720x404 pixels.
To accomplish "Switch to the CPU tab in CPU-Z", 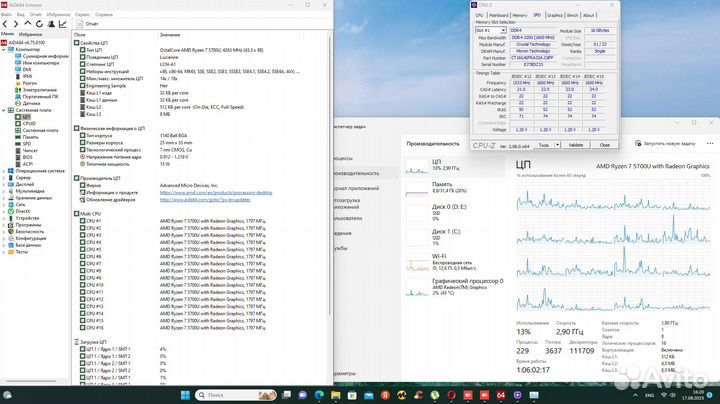I will coord(479,15).
